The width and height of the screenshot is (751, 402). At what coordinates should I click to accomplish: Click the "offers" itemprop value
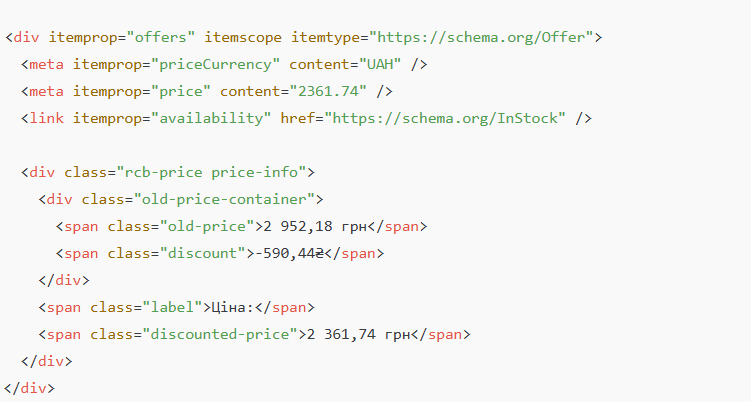[160, 37]
